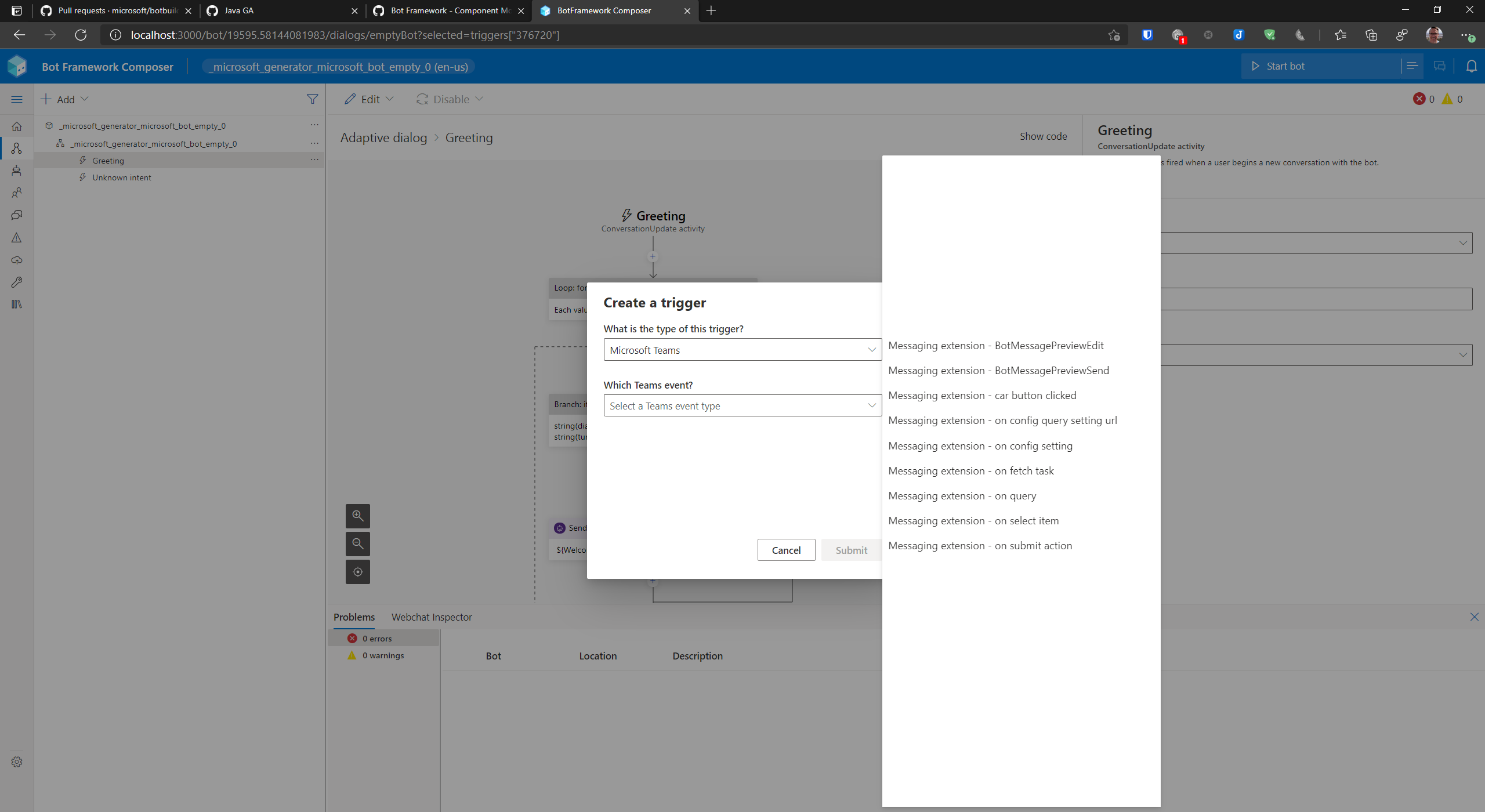The width and height of the screenshot is (1485, 812).
Task: Toggle the notifications bell
Action: pyautogui.click(x=1472, y=66)
